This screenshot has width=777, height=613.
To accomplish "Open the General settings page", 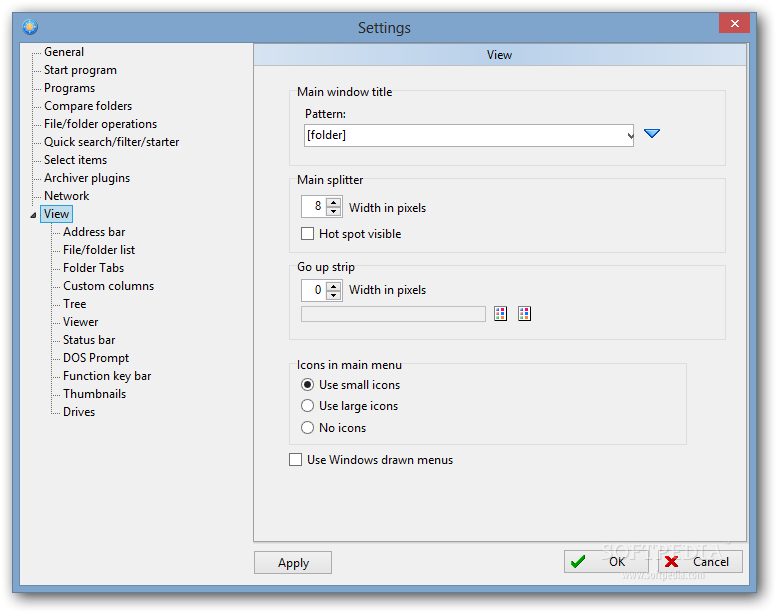I will coord(64,52).
